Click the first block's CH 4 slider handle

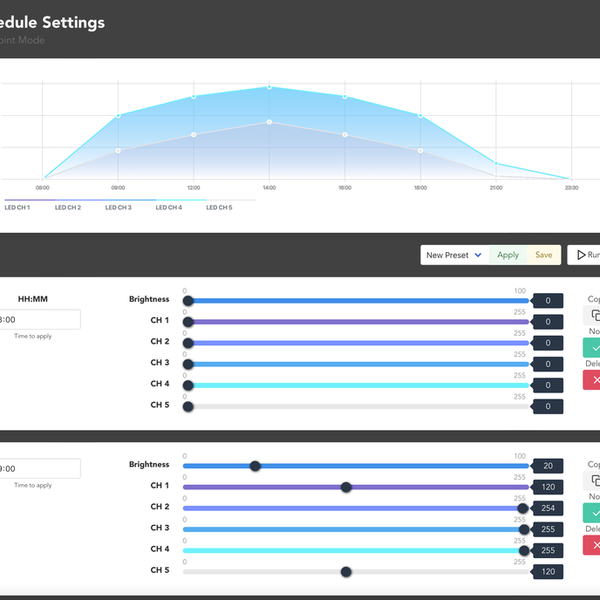click(188, 385)
